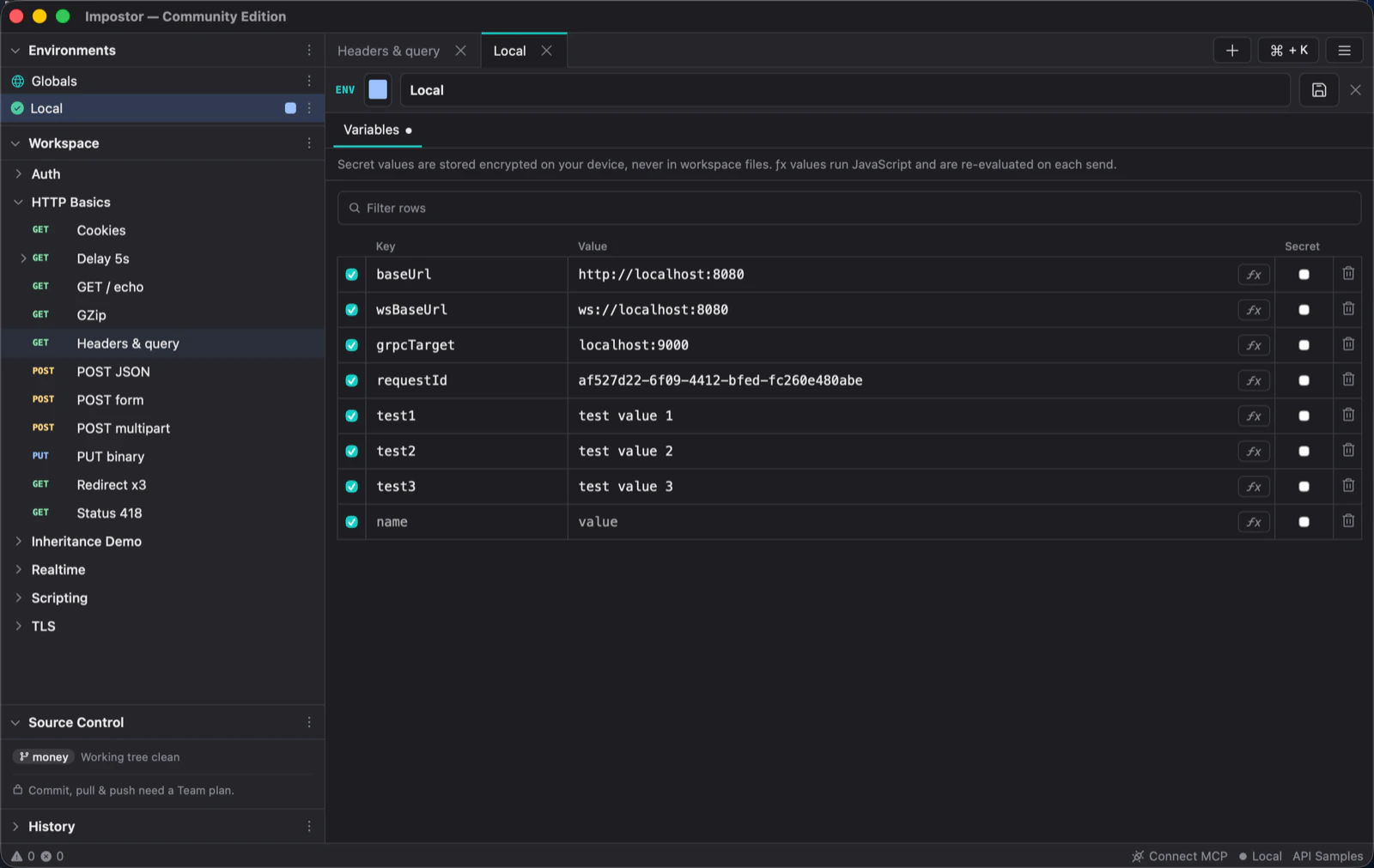The height and width of the screenshot is (868, 1374).
Task: Open the Variables tab
Action: tap(377, 130)
